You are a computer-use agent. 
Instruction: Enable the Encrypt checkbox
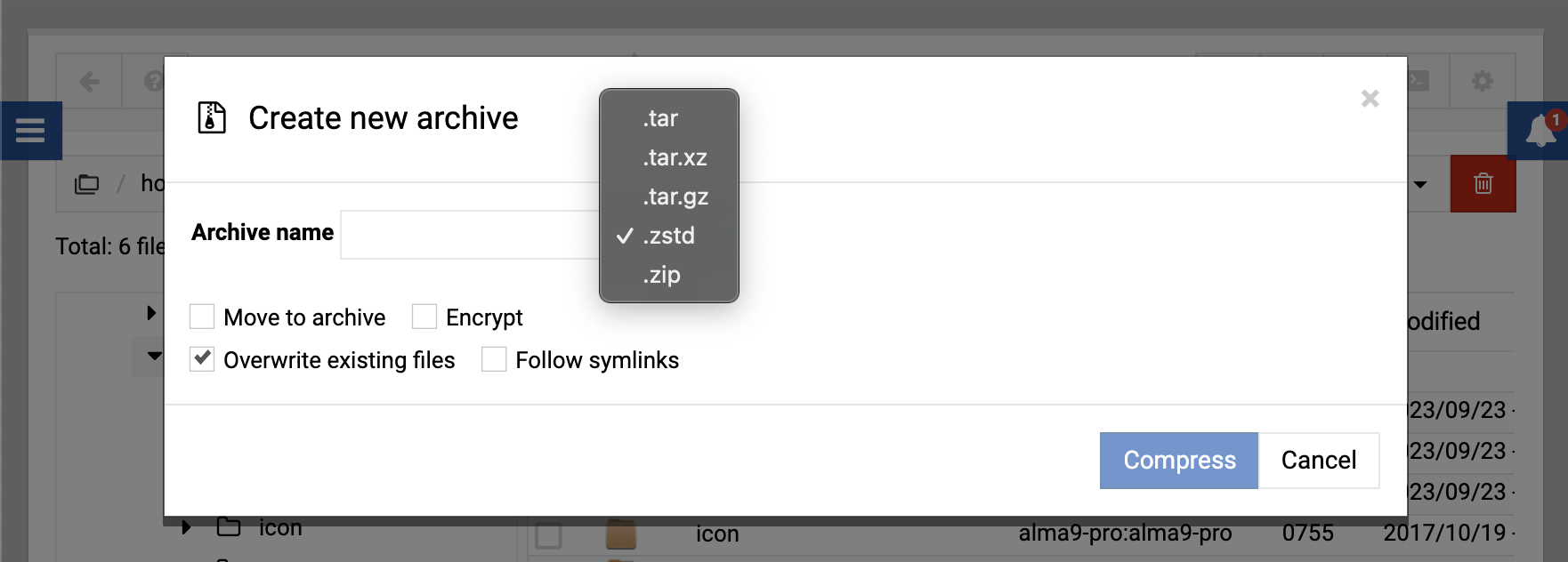[424, 316]
